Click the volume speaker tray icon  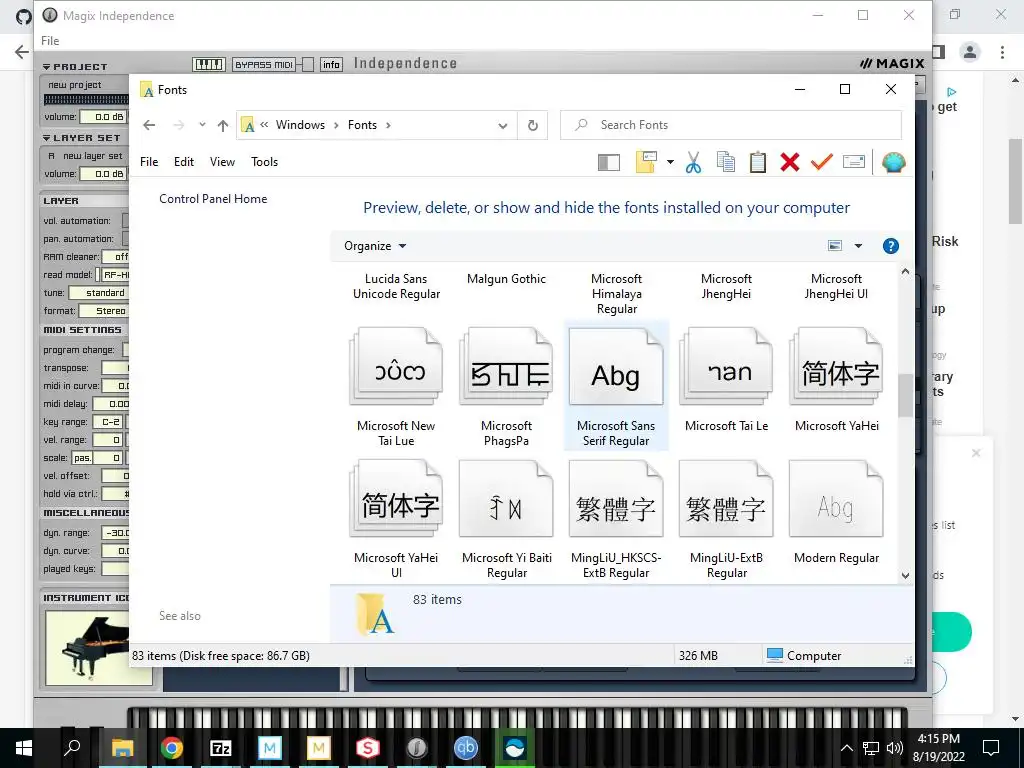point(895,748)
